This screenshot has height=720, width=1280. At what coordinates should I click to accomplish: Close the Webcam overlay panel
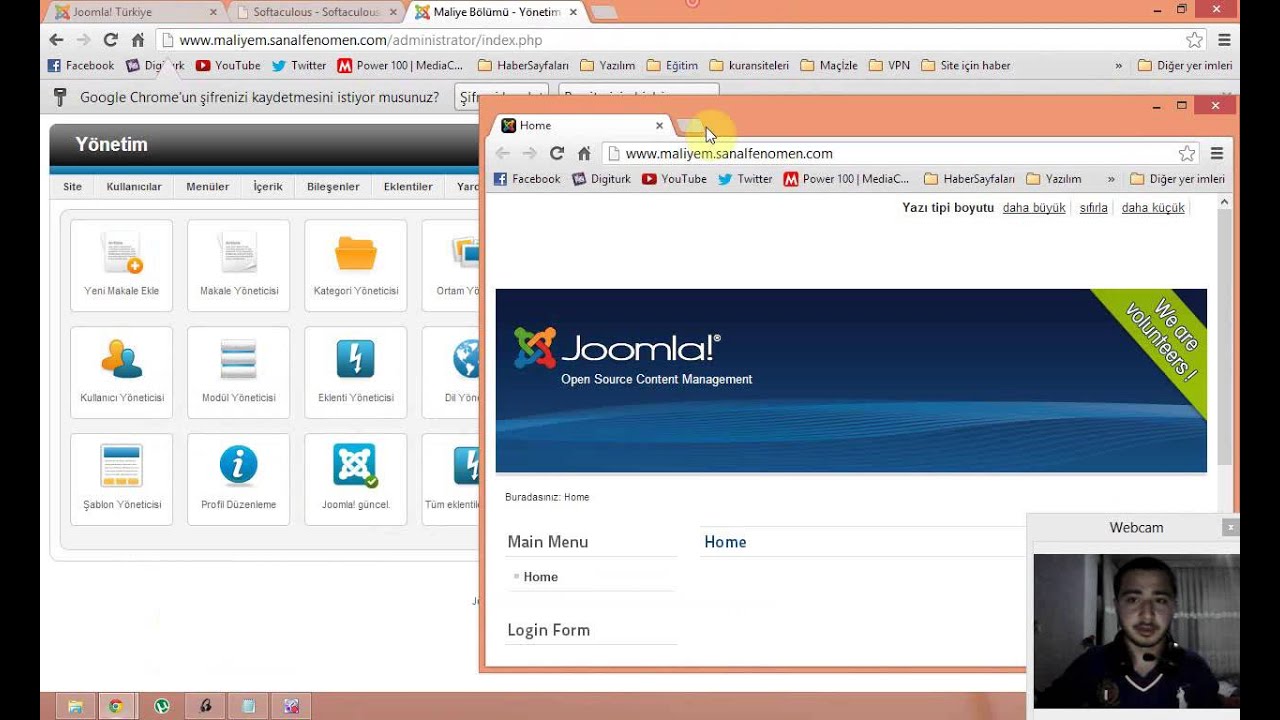(1231, 527)
